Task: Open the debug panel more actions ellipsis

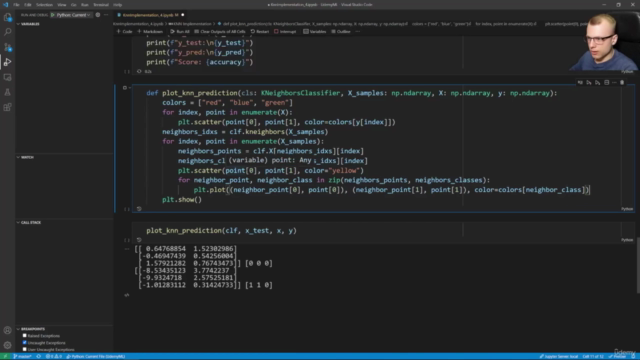Action: pyautogui.click(x=106, y=15)
